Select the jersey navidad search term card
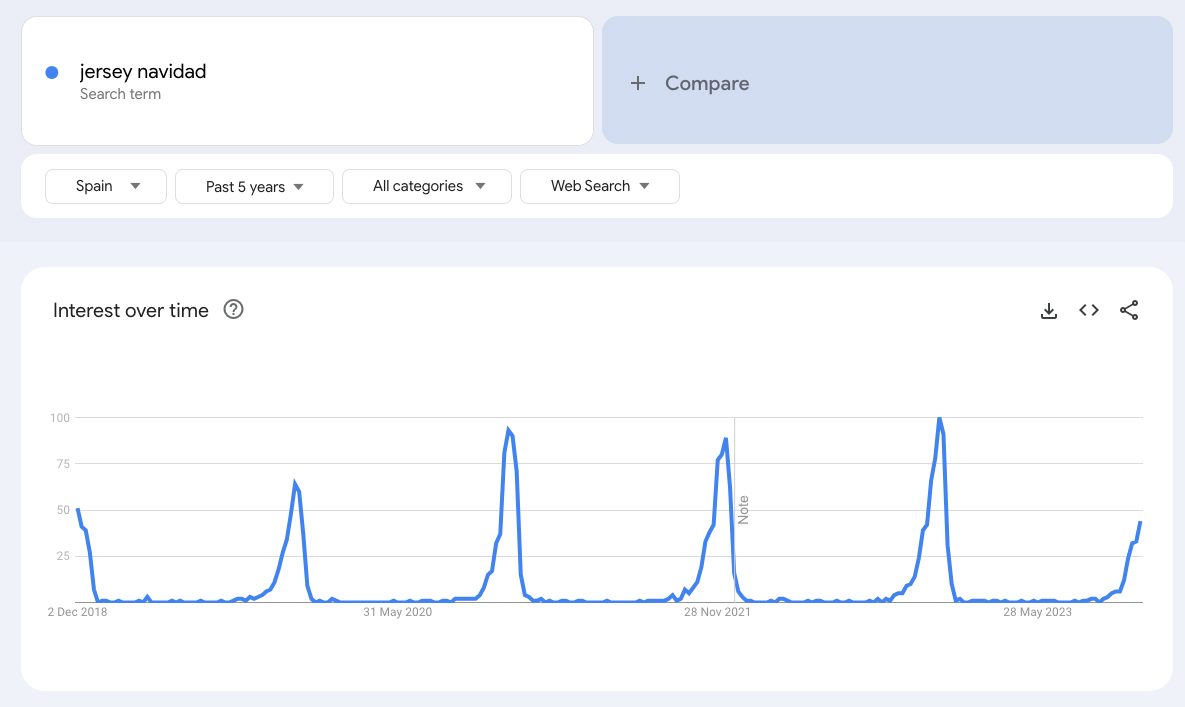Image resolution: width=1185 pixels, height=707 pixels. coord(307,80)
